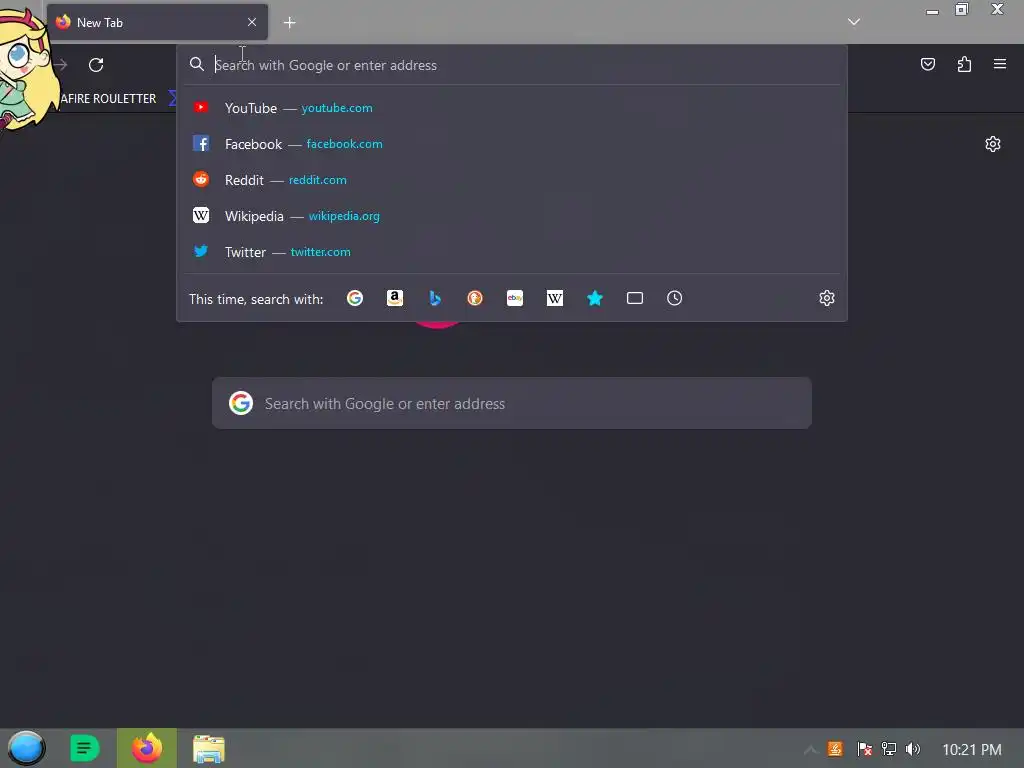Select the 'Wikipedia' suggestion title
1024x768 pixels.
[x=254, y=216]
